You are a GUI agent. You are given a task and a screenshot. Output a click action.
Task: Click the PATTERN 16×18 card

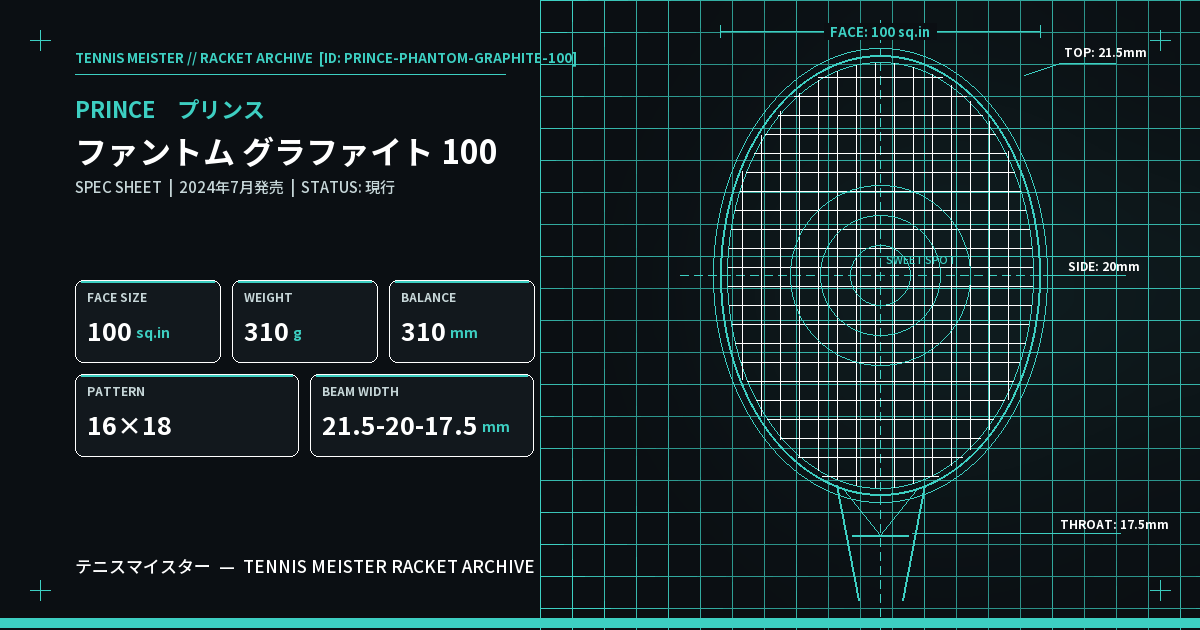click(187, 415)
